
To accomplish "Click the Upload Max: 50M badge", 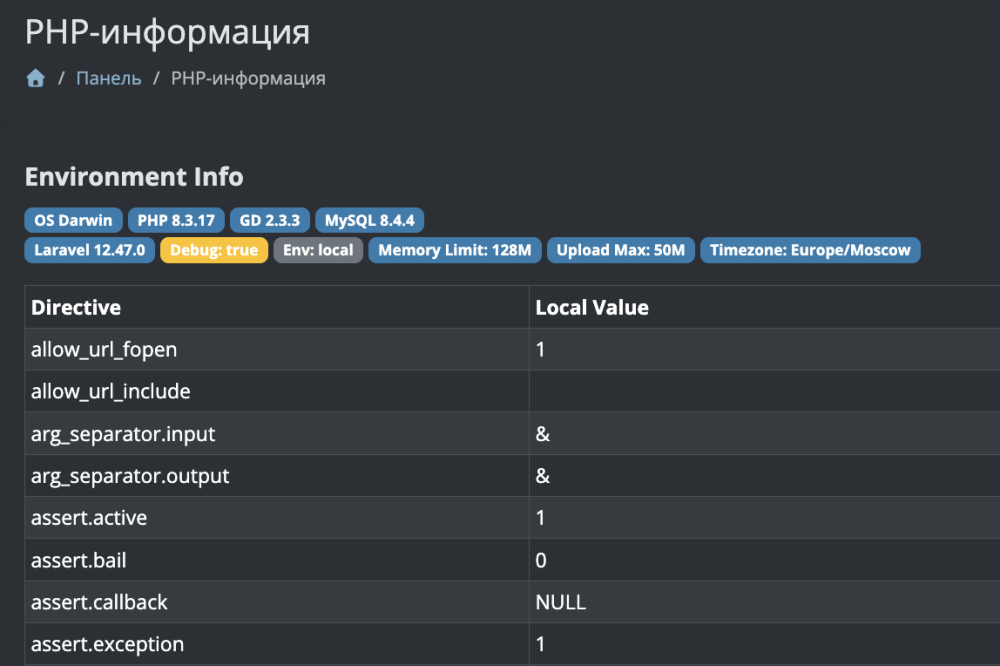I will [621, 250].
